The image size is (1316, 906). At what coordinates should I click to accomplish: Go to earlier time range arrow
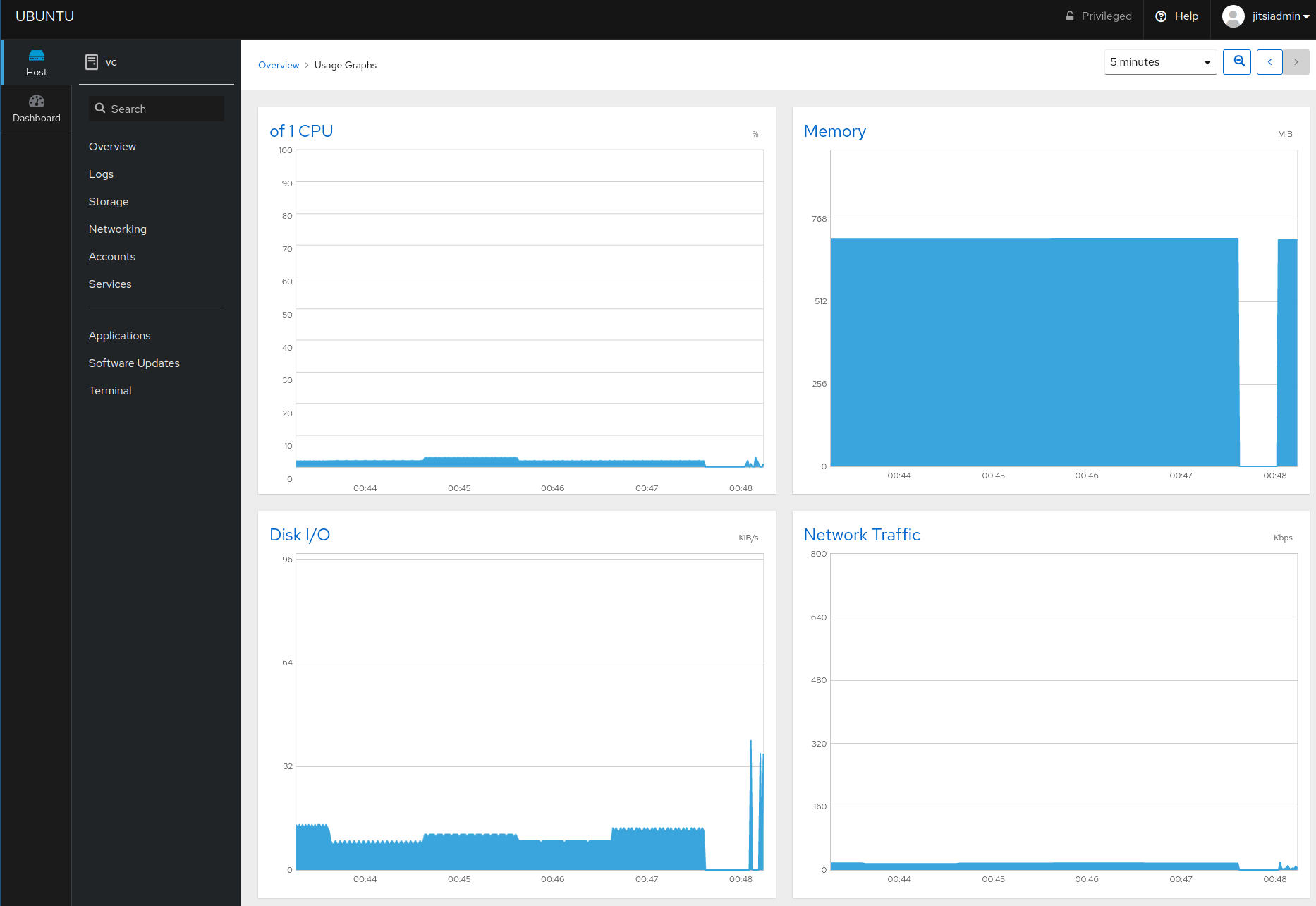[x=1269, y=62]
